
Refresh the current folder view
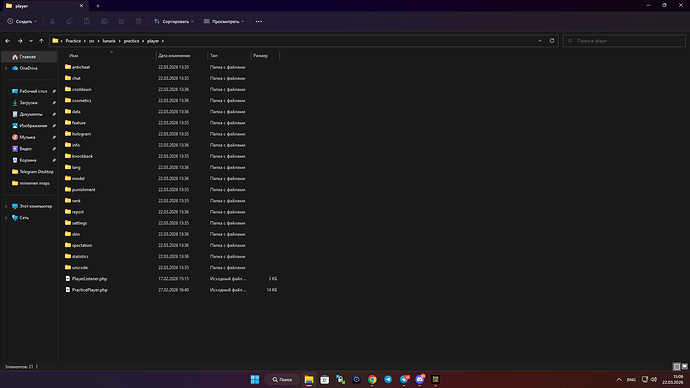tap(552, 40)
